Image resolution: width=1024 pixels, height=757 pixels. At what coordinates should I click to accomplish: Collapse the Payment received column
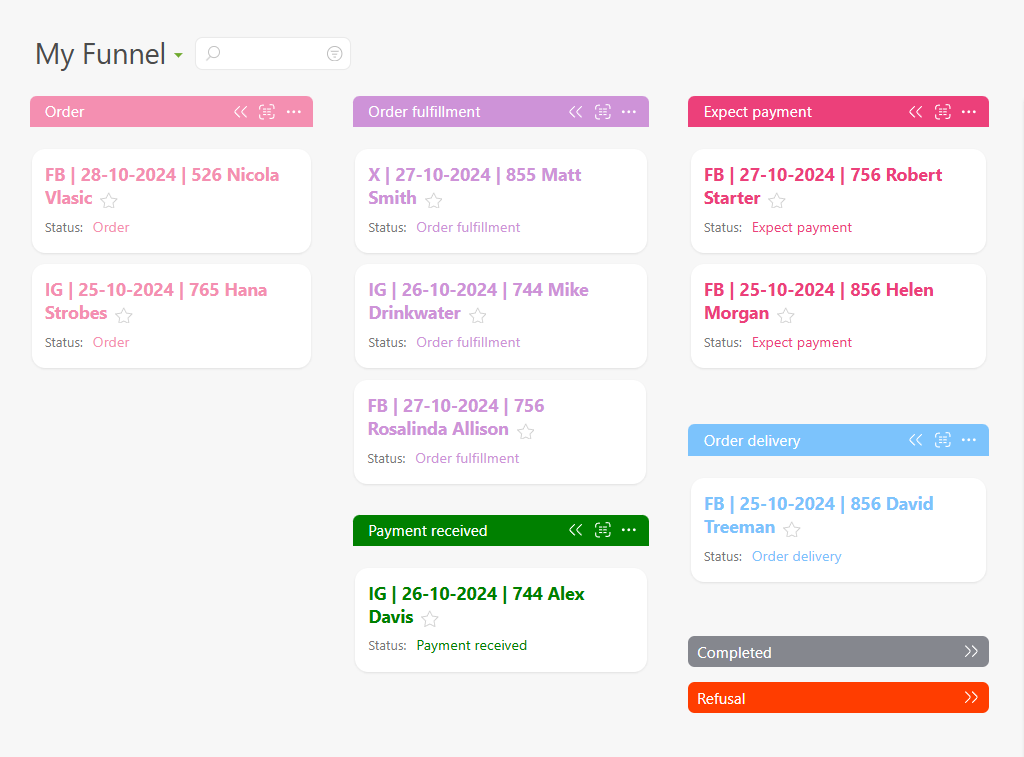[575, 530]
